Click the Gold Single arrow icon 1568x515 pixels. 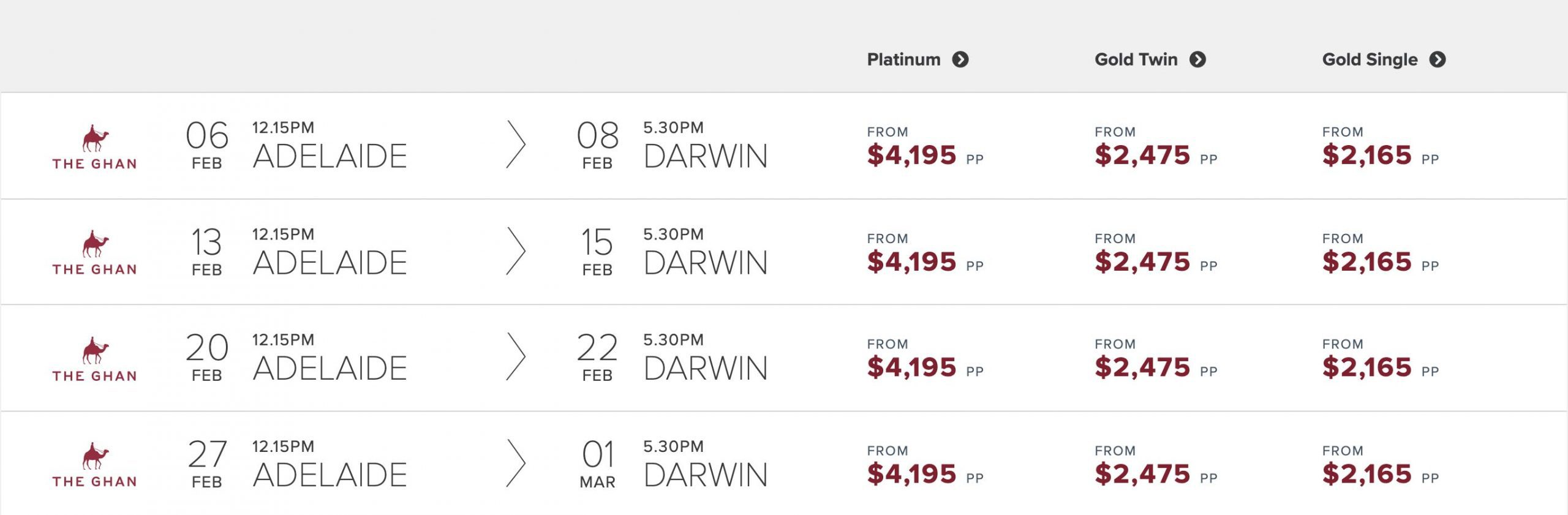(x=1437, y=59)
